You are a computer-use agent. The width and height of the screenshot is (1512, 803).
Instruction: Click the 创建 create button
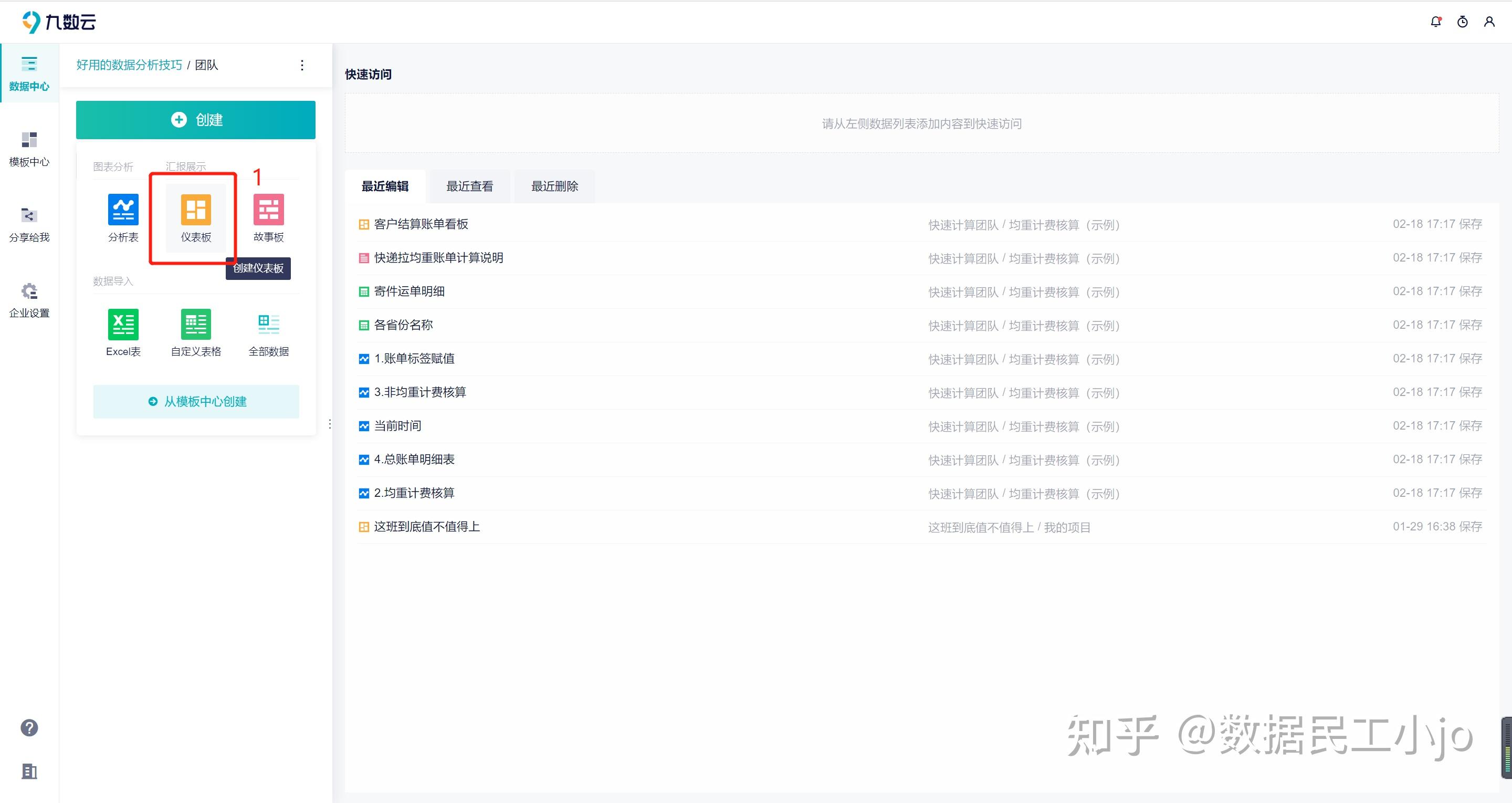(x=195, y=120)
